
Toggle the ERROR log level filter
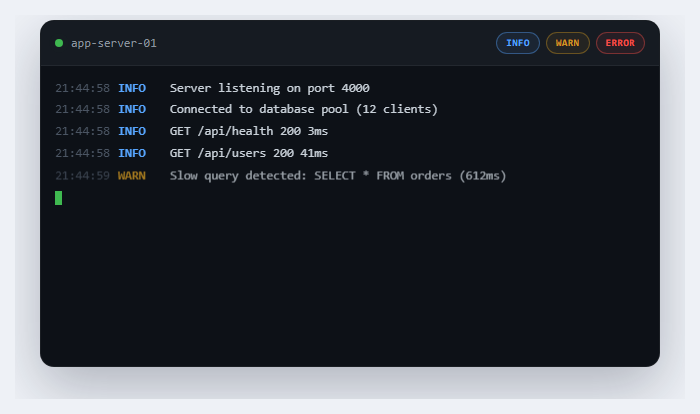620,43
